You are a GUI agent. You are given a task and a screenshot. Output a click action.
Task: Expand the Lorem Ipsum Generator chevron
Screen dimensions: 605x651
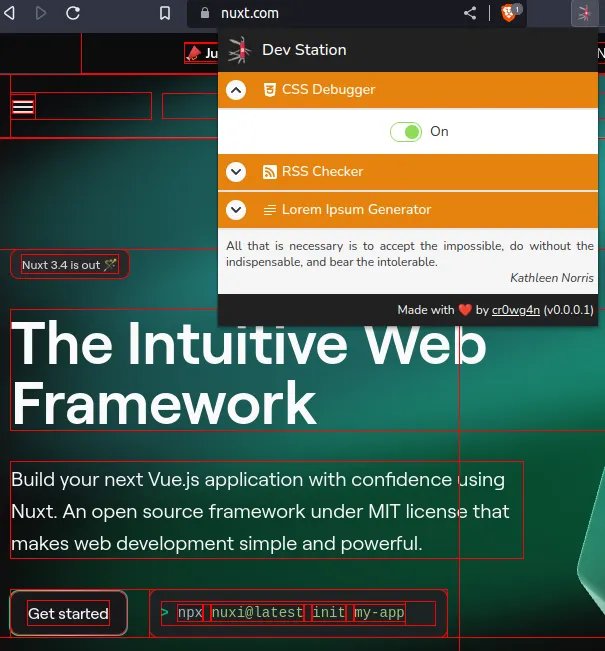pos(236,210)
